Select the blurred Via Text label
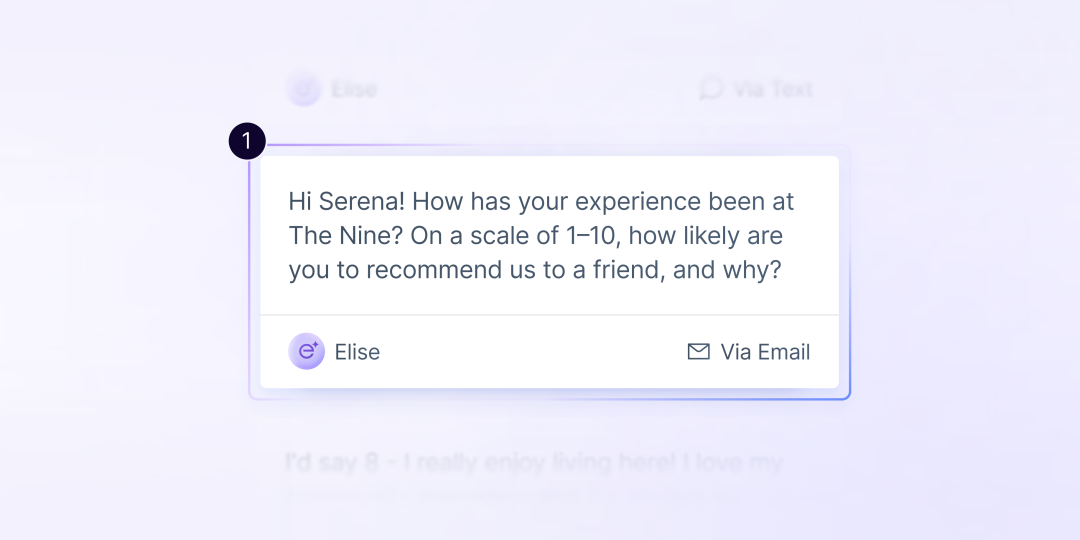The width and height of the screenshot is (1080, 540). click(773, 89)
